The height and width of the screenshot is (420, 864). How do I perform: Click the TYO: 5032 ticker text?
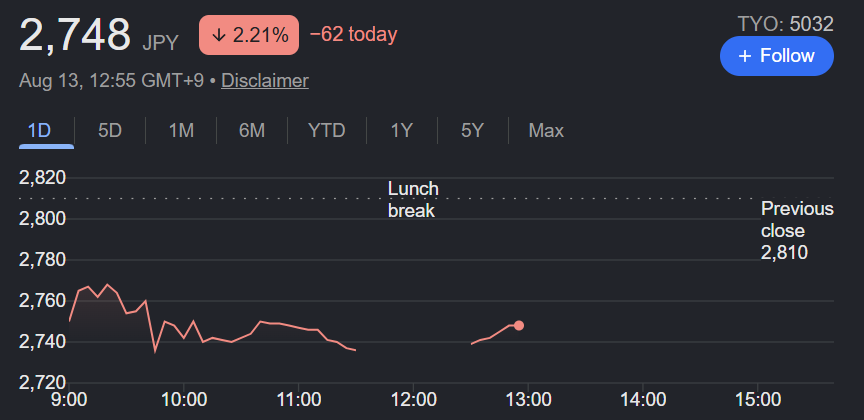(785, 24)
